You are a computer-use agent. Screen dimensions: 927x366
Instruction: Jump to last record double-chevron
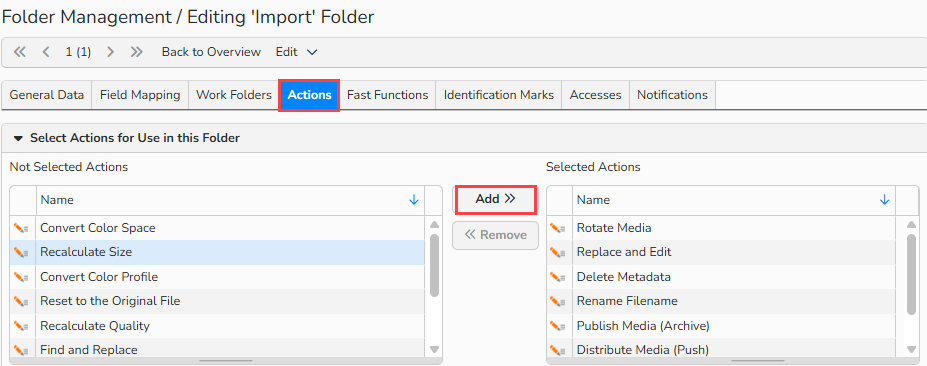137,52
